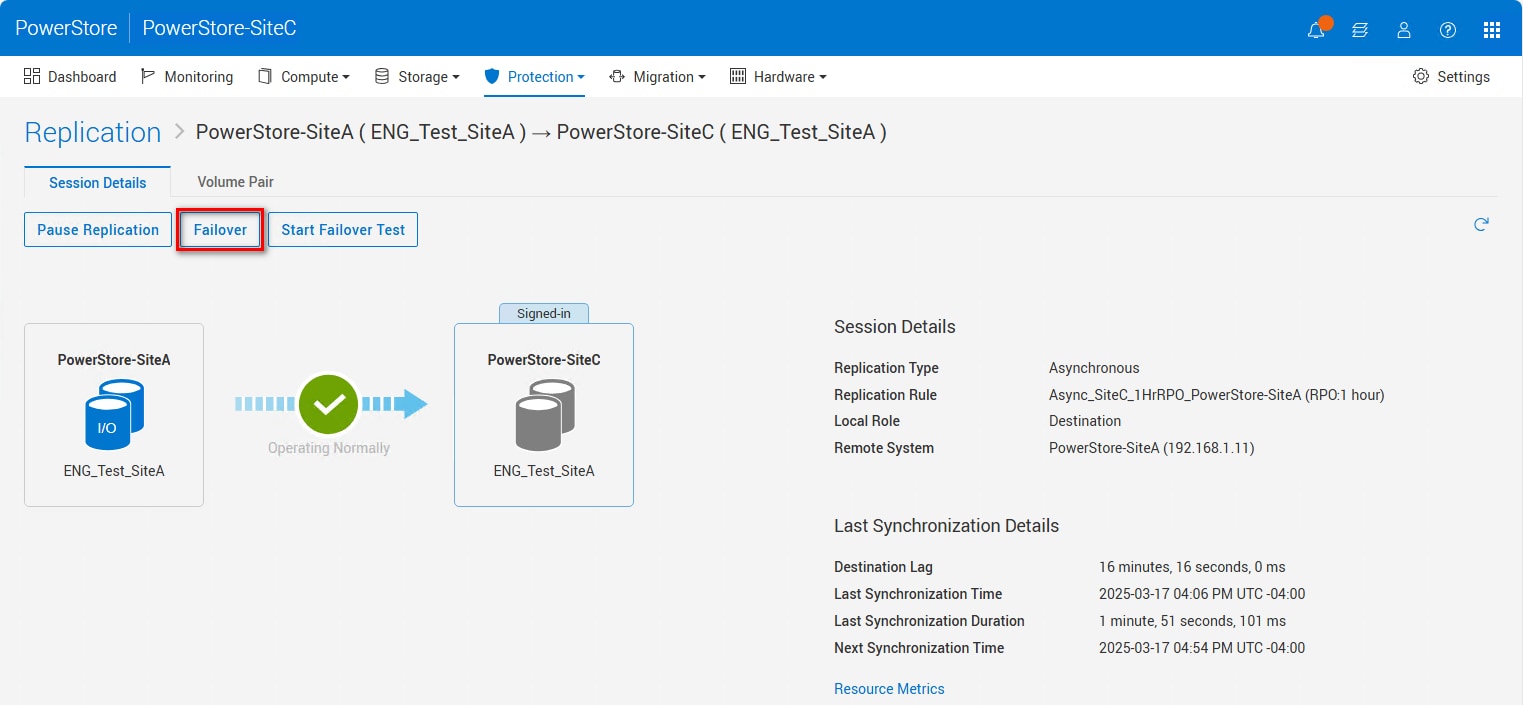The height and width of the screenshot is (705, 1523).
Task: Expand the Protection dropdown arrow
Action: tap(581, 77)
